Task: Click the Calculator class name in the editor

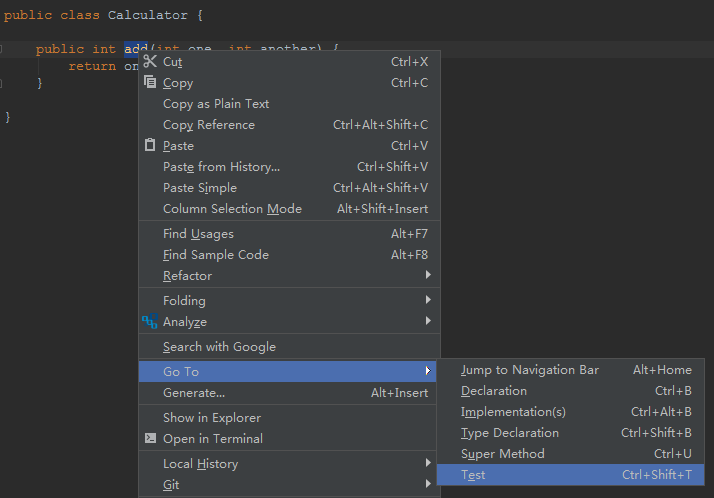Action: pyautogui.click(x=148, y=15)
